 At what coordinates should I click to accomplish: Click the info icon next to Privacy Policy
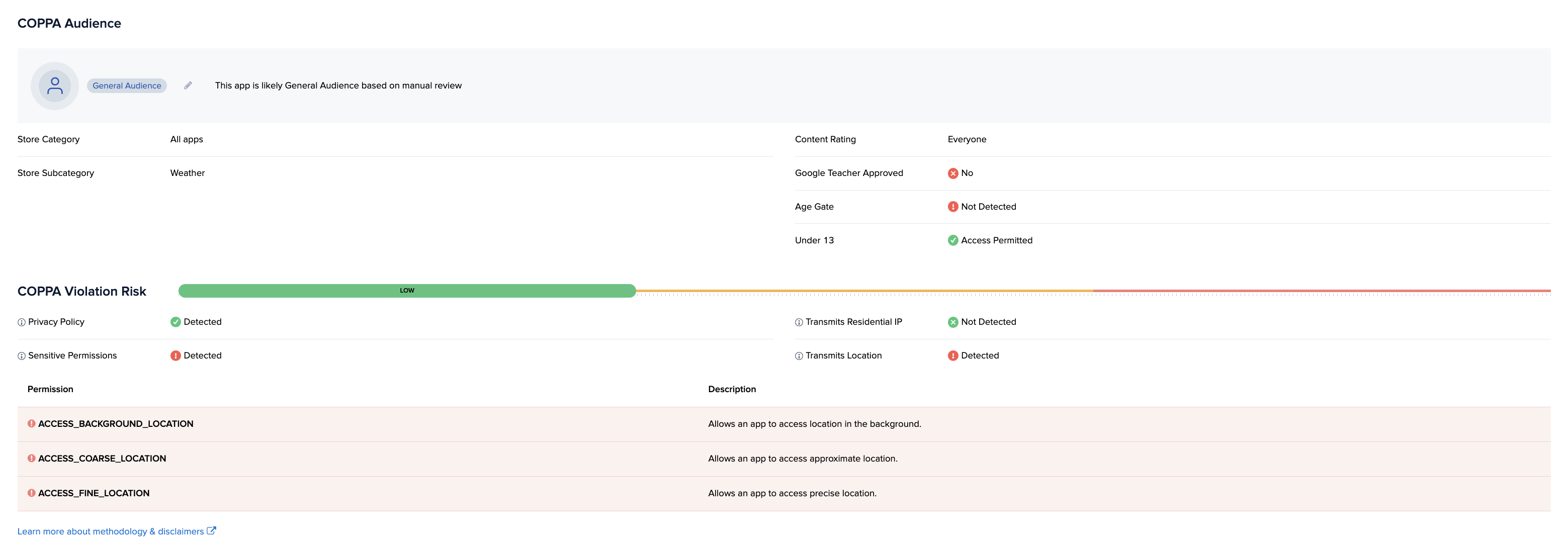coord(21,322)
